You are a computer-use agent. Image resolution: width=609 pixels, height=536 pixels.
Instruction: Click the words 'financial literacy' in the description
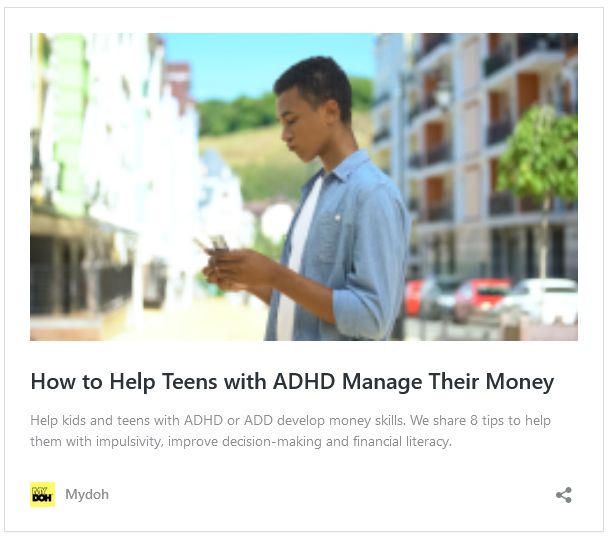[402, 442]
